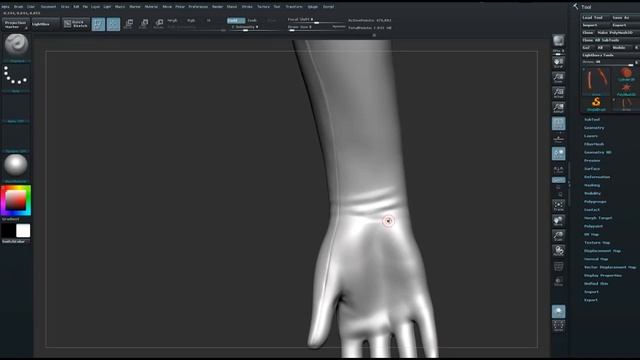Click the Rotate view icon
Viewport: 640px width, 360px height.
pos(558,251)
